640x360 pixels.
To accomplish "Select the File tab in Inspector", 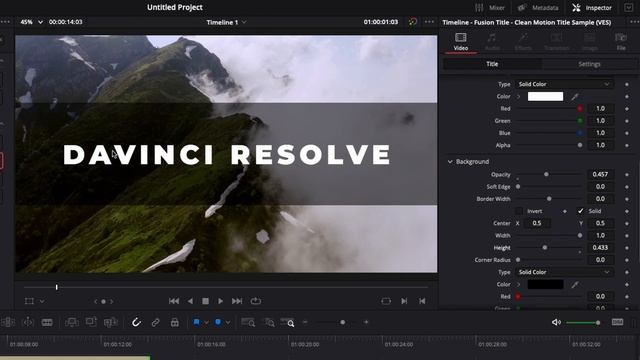I will click(621, 42).
